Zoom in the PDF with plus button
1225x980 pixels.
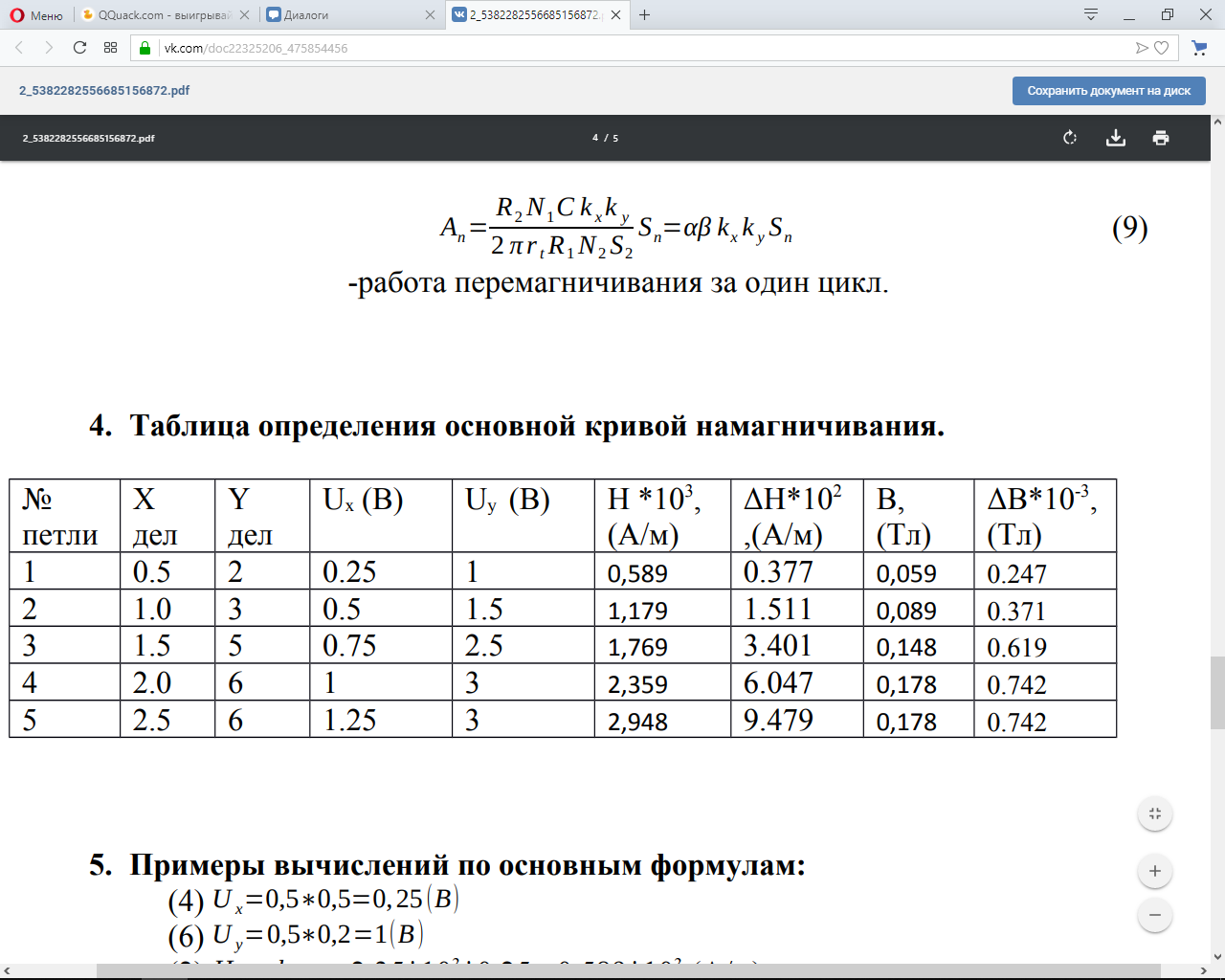[x=1155, y=871]
